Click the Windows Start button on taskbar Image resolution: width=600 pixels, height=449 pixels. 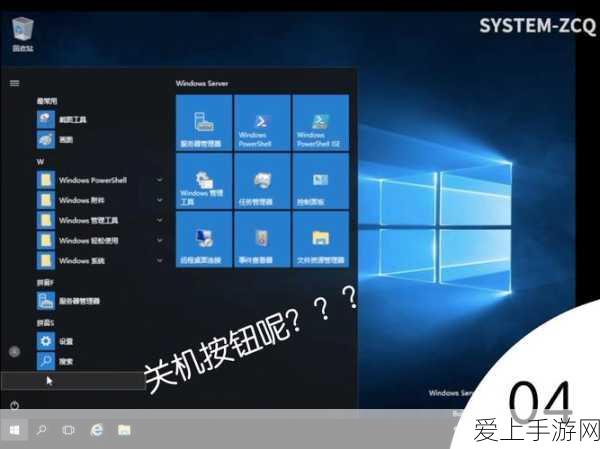click(14, 430)
